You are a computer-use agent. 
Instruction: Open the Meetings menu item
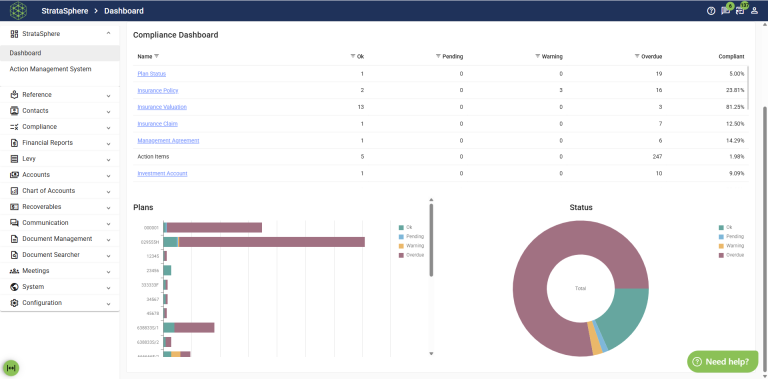60,271
